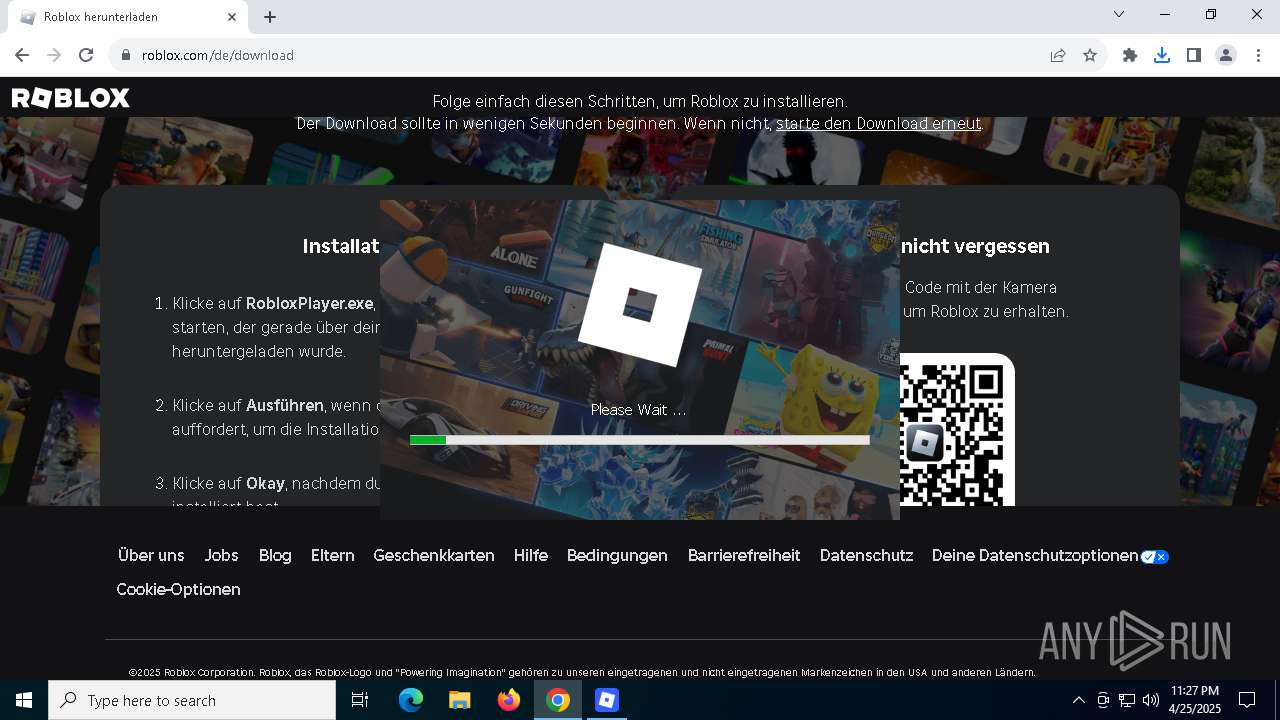Open the Windows Start menu
The image size is (1280, 720).
point(24,700)
